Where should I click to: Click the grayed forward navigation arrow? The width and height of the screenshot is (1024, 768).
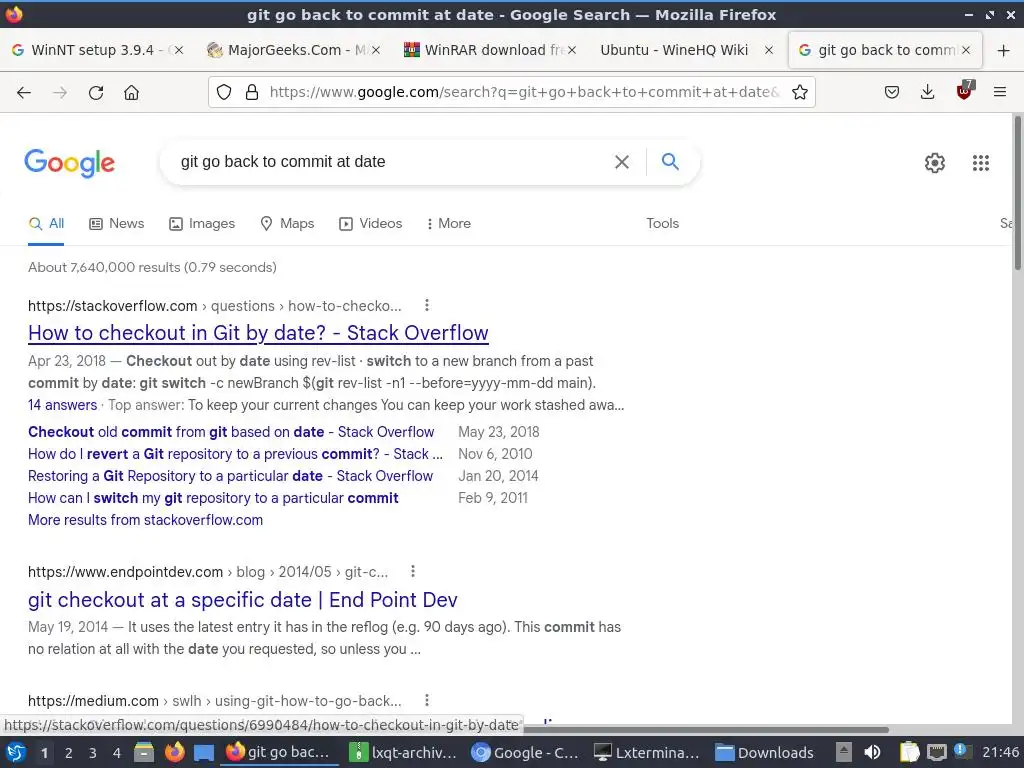click(60, 93)
